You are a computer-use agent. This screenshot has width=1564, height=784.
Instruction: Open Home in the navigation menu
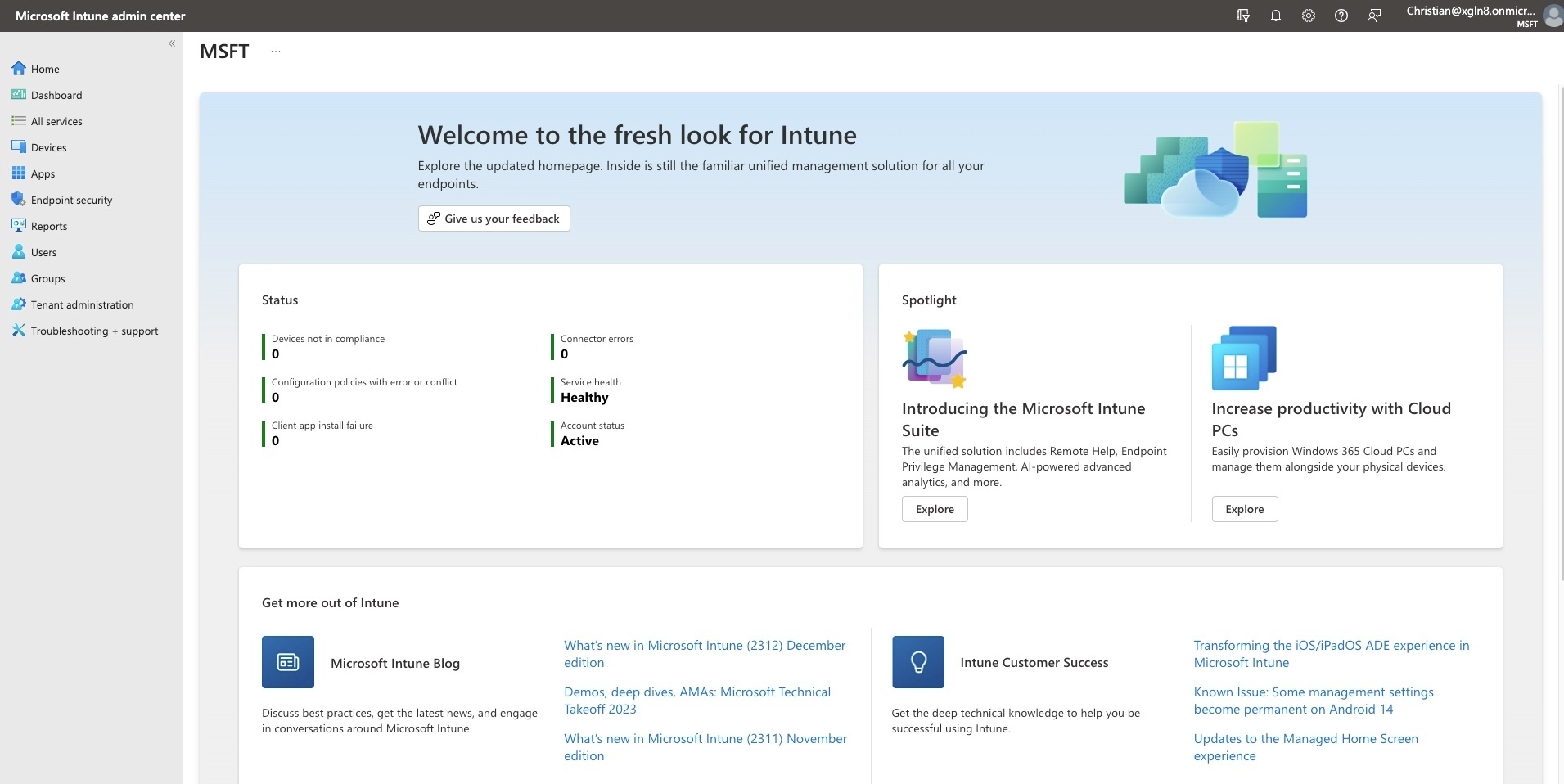46,69
